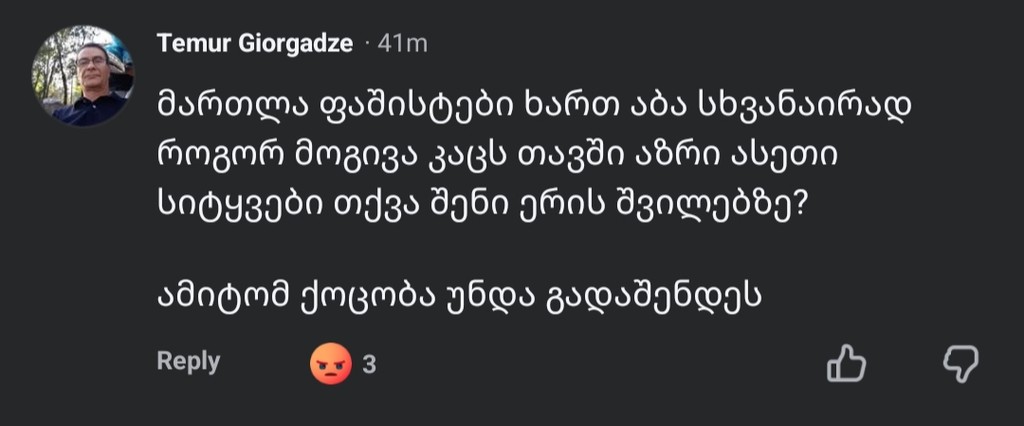Viewport: 1024px width, 426px height.
Task: Click the word სიტყვები in the comment
Action: pyautogui.click(x=235, y=204)
